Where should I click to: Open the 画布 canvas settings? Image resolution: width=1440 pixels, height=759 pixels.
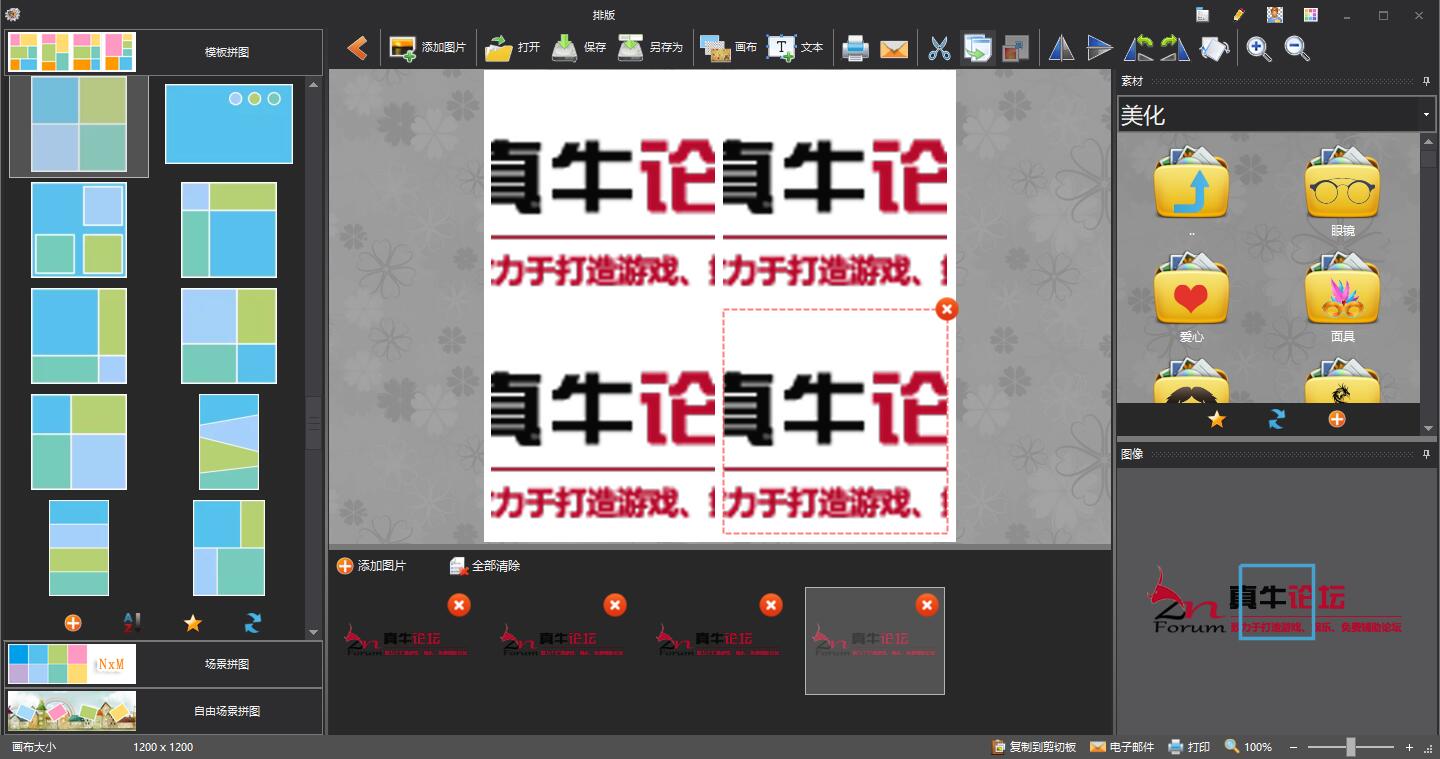click(728, 47)
